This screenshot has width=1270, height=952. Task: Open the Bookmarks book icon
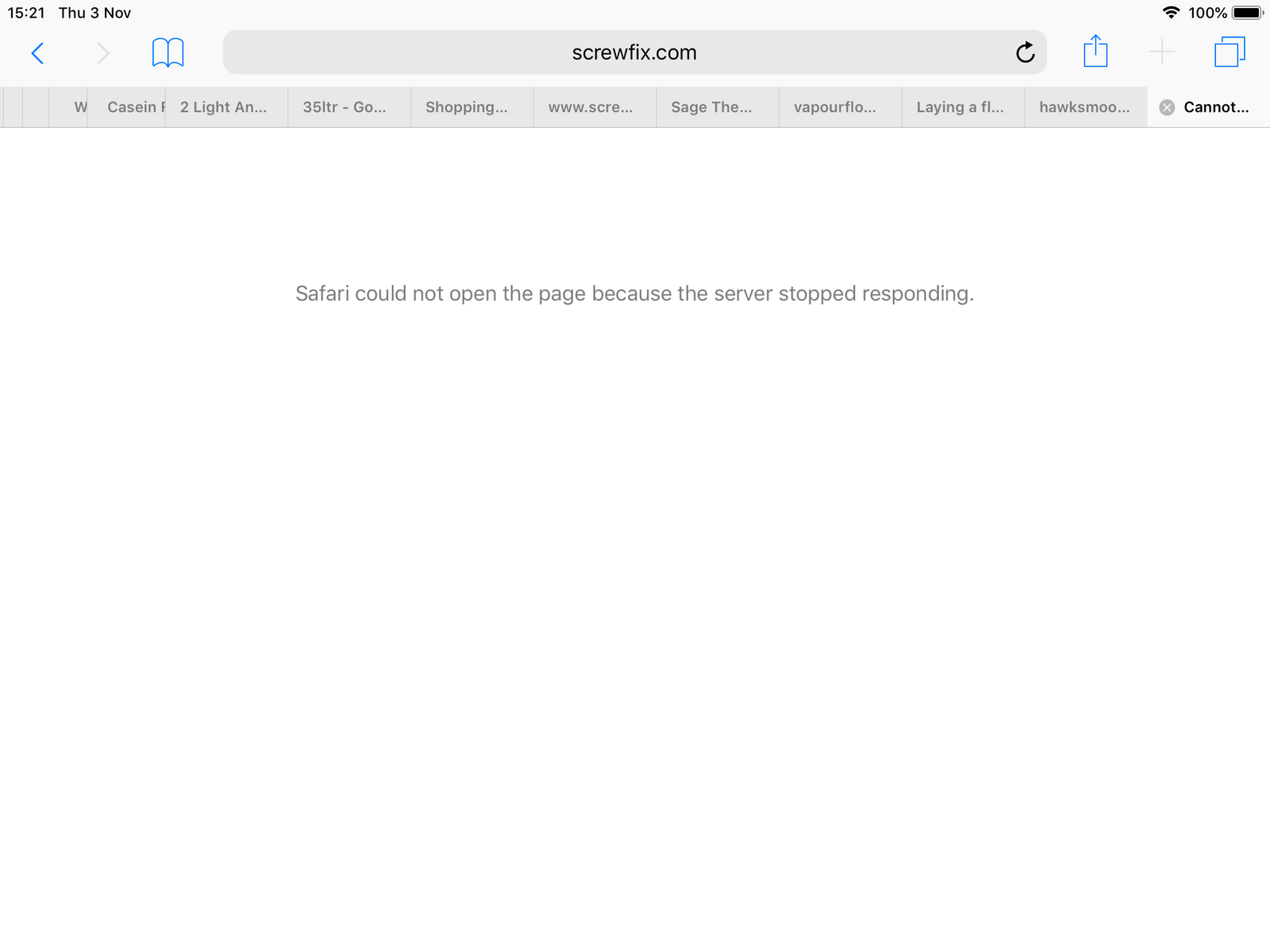pos(167,53)
